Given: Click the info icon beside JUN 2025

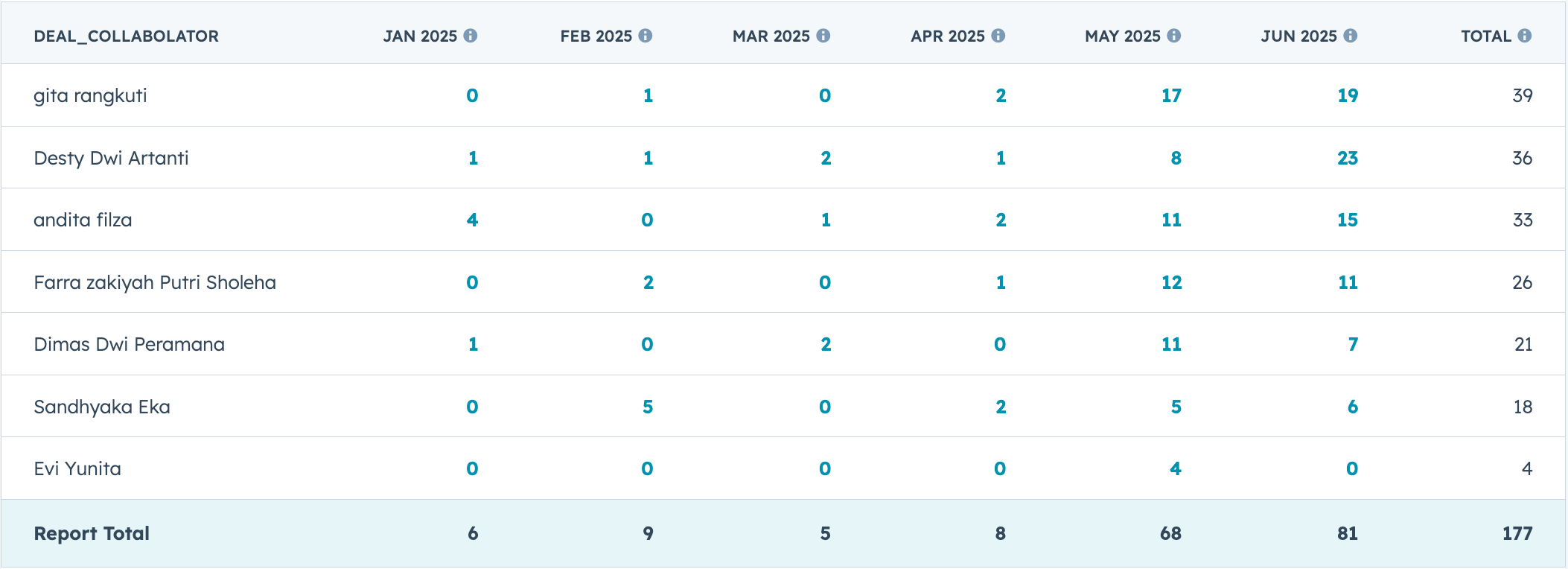Looking at the screenshot, I should click(x=1351, y=36).
